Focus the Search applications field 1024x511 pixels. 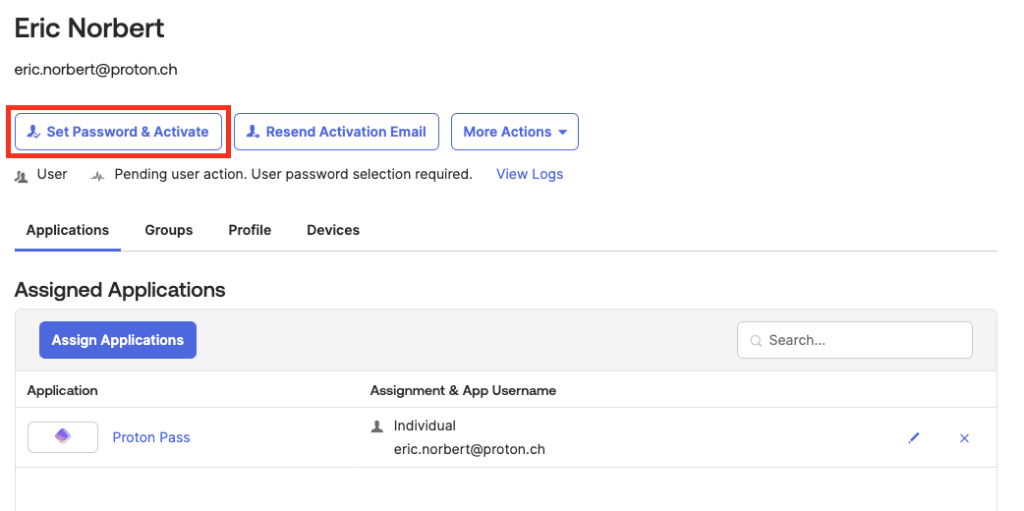click(855, 340)
